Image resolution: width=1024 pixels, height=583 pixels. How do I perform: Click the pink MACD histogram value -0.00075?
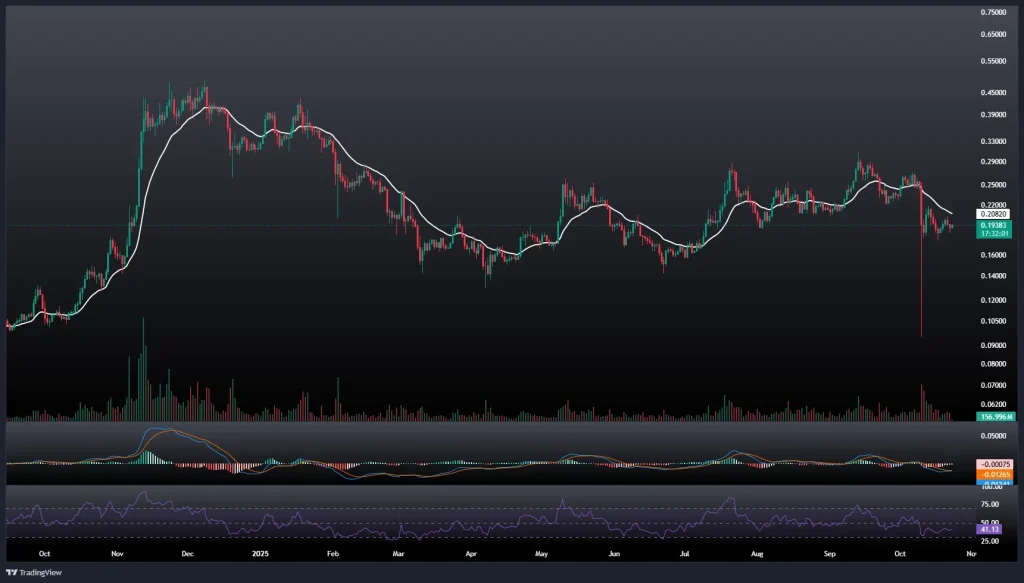[994, 465]
